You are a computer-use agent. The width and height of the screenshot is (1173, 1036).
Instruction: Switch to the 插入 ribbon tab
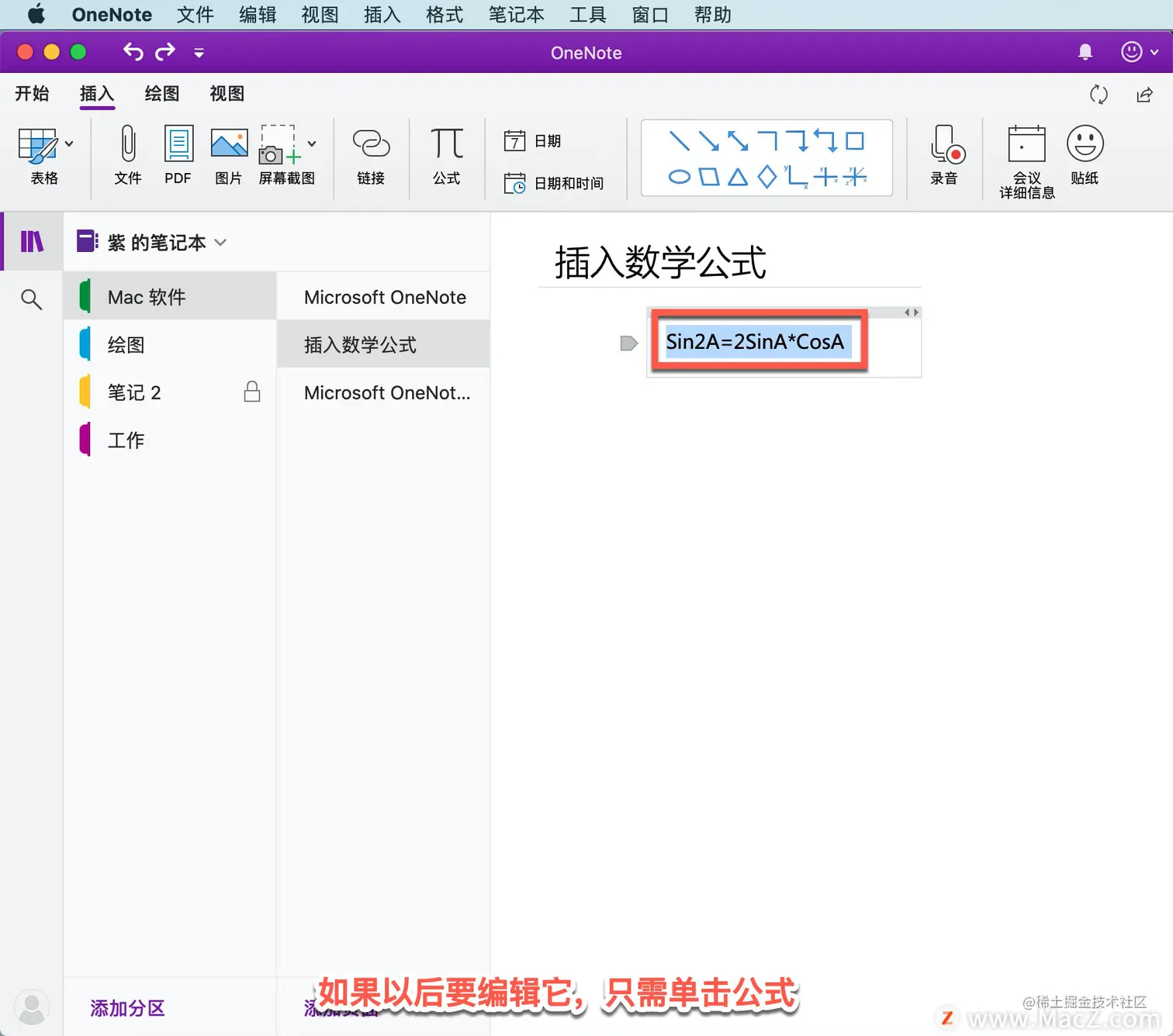[x=97, y=94]
